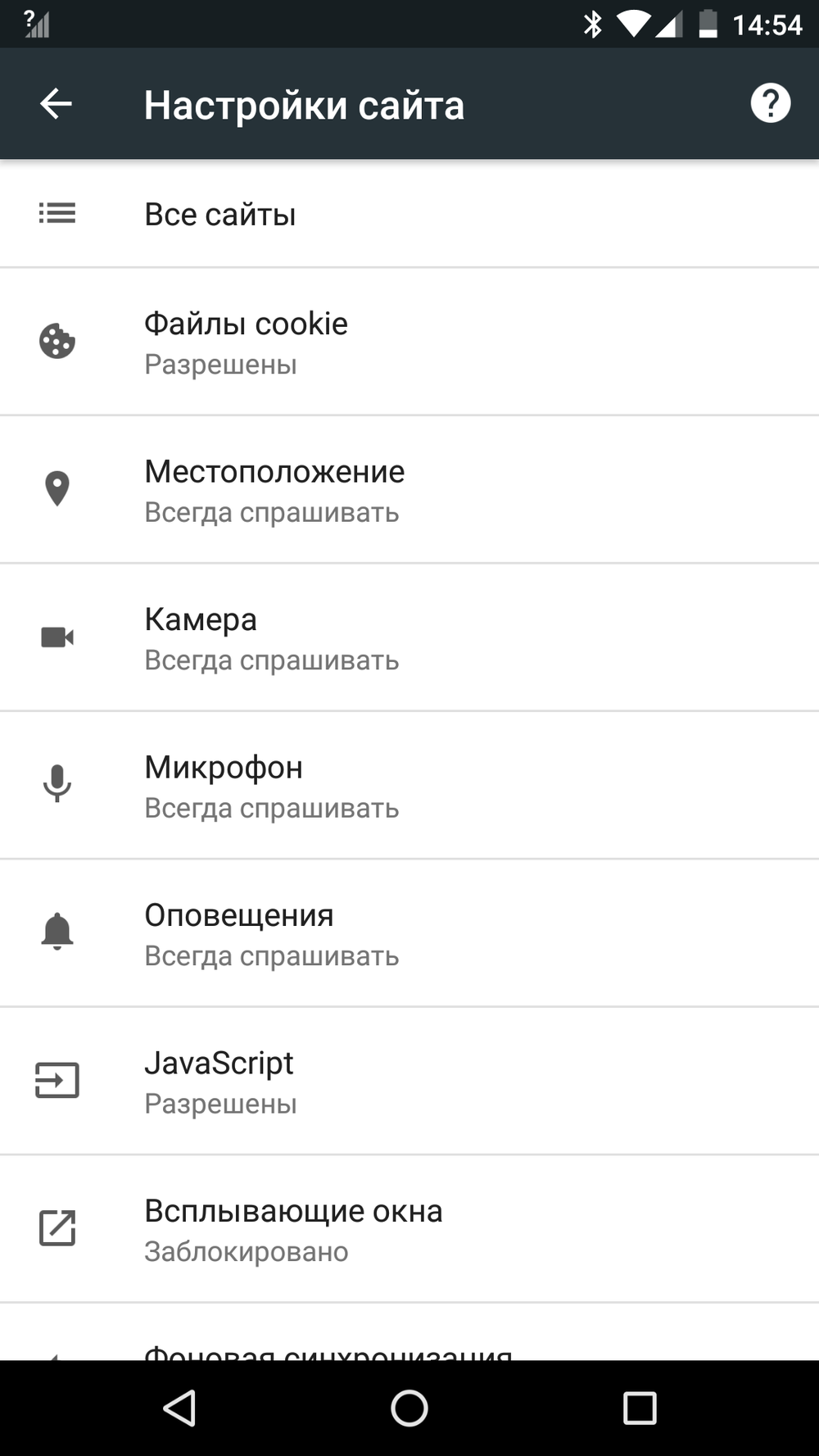Tap the camera icon
The image size is (819, 1456).
pos(57,637)
